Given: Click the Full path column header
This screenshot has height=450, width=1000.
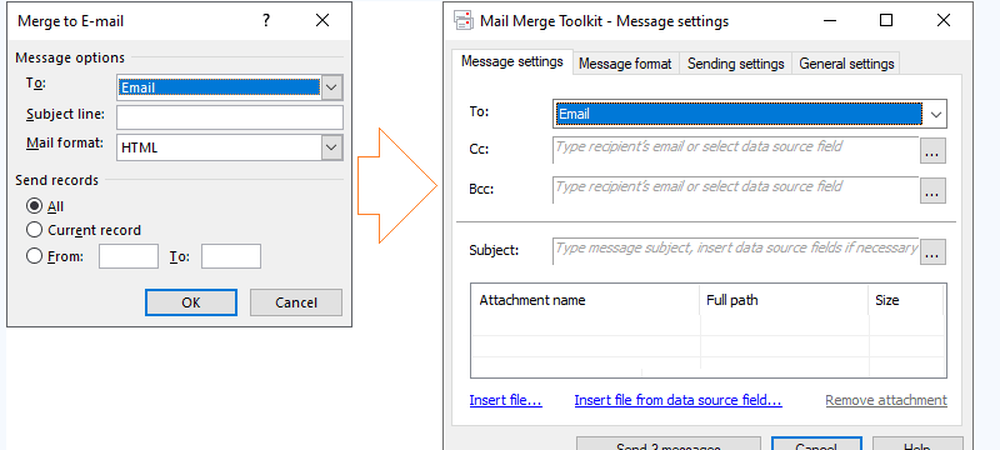Looking at the screenshot, I should click(784, 300).
